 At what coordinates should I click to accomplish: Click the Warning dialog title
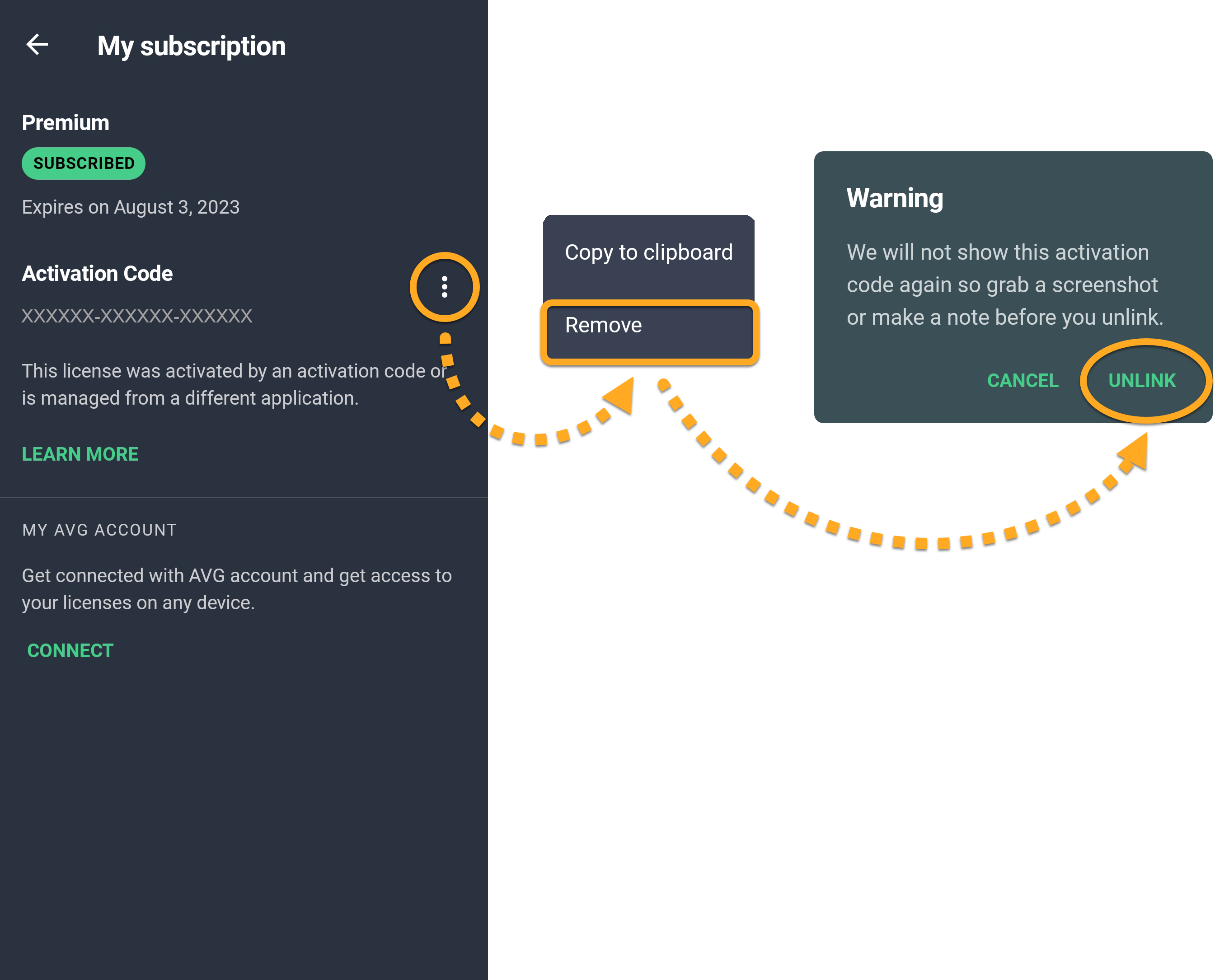tap(894, 198)
